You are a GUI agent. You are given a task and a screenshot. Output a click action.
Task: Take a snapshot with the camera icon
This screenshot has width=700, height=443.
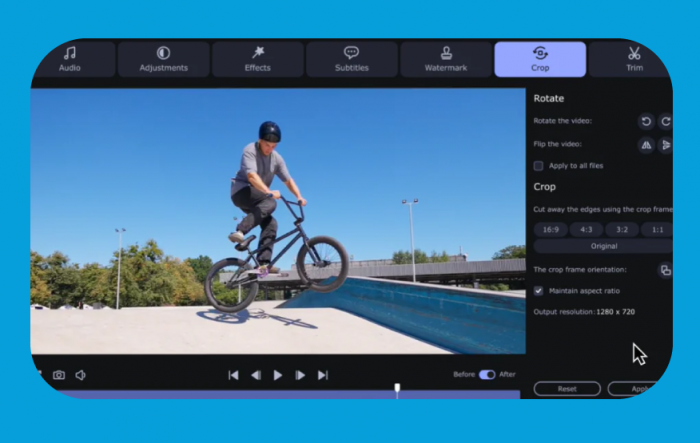(59, 375)
